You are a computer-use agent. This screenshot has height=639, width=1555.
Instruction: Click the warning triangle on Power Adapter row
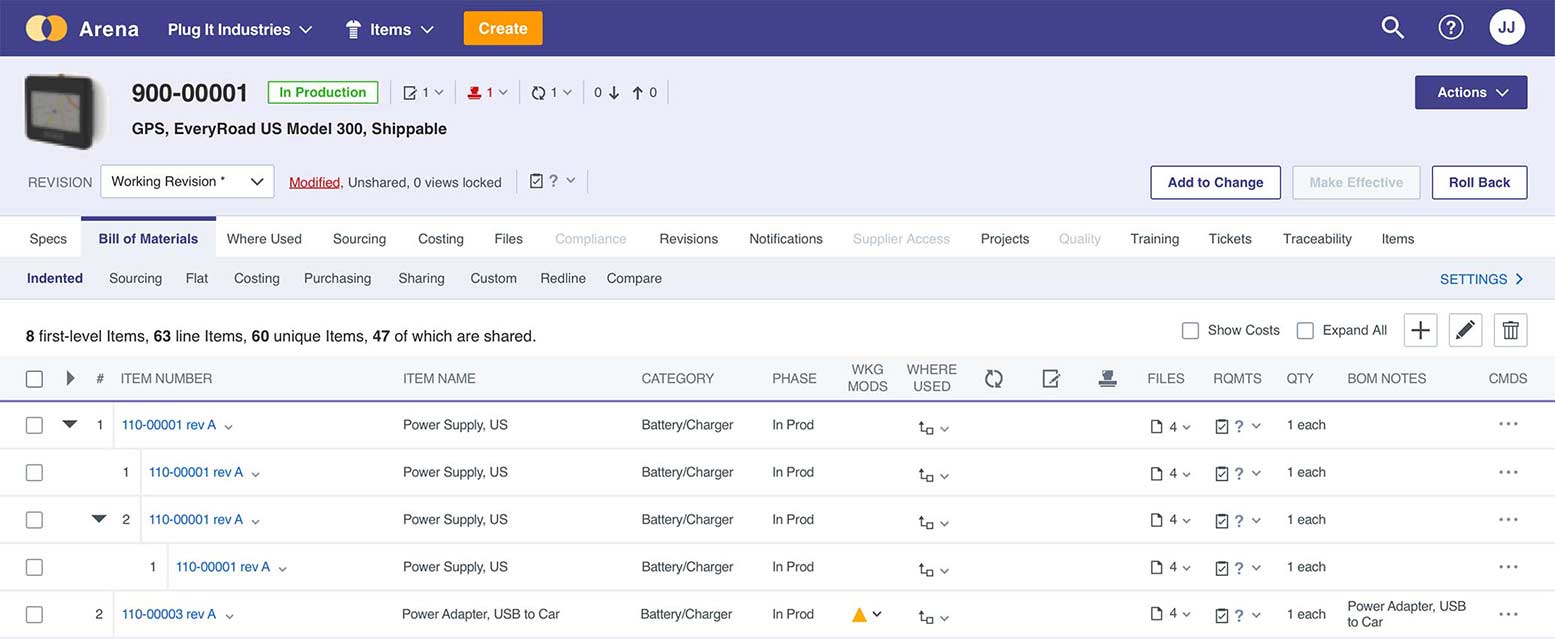[x=859, y=614]
